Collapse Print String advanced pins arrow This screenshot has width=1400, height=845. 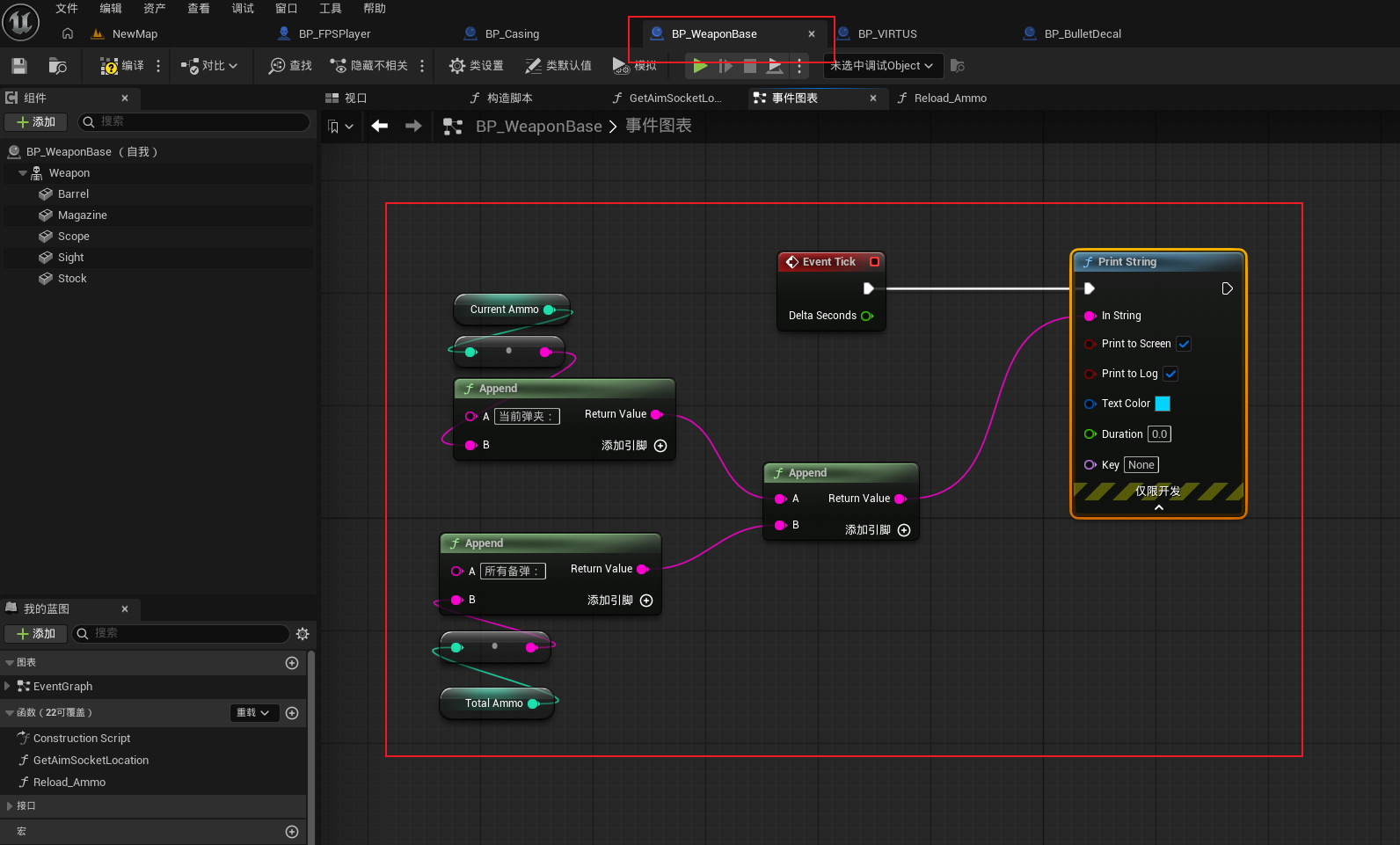(1159, 507)
